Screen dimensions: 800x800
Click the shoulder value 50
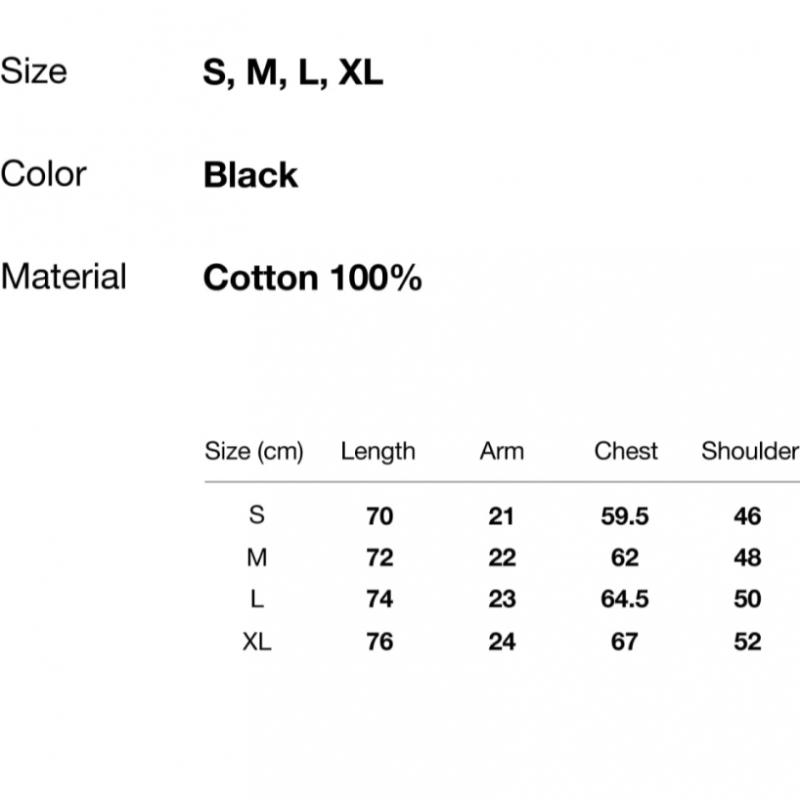pos(747,599)
